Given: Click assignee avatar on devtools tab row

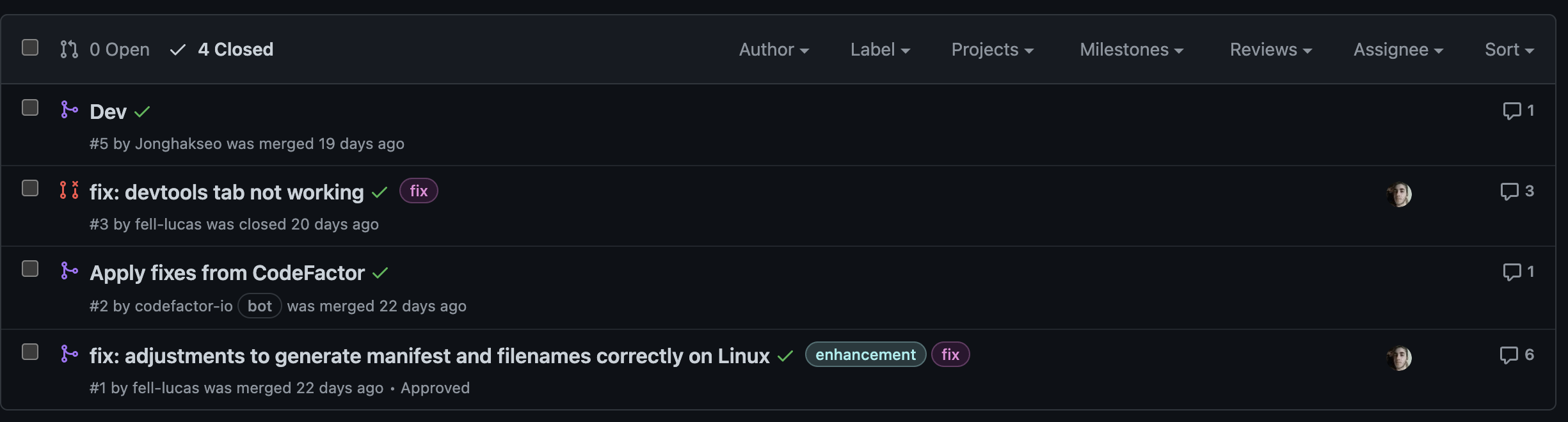Looking at the screenshot, I should (x=1399, y=194).
